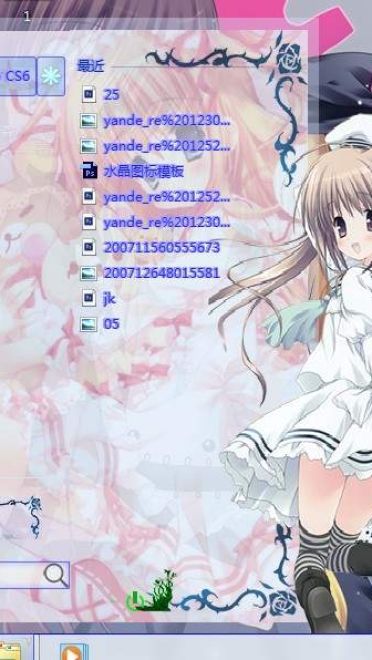372x660 pixels.
Task: Open yande_re%201252 entry with the document icon
Action: (155, 197)
